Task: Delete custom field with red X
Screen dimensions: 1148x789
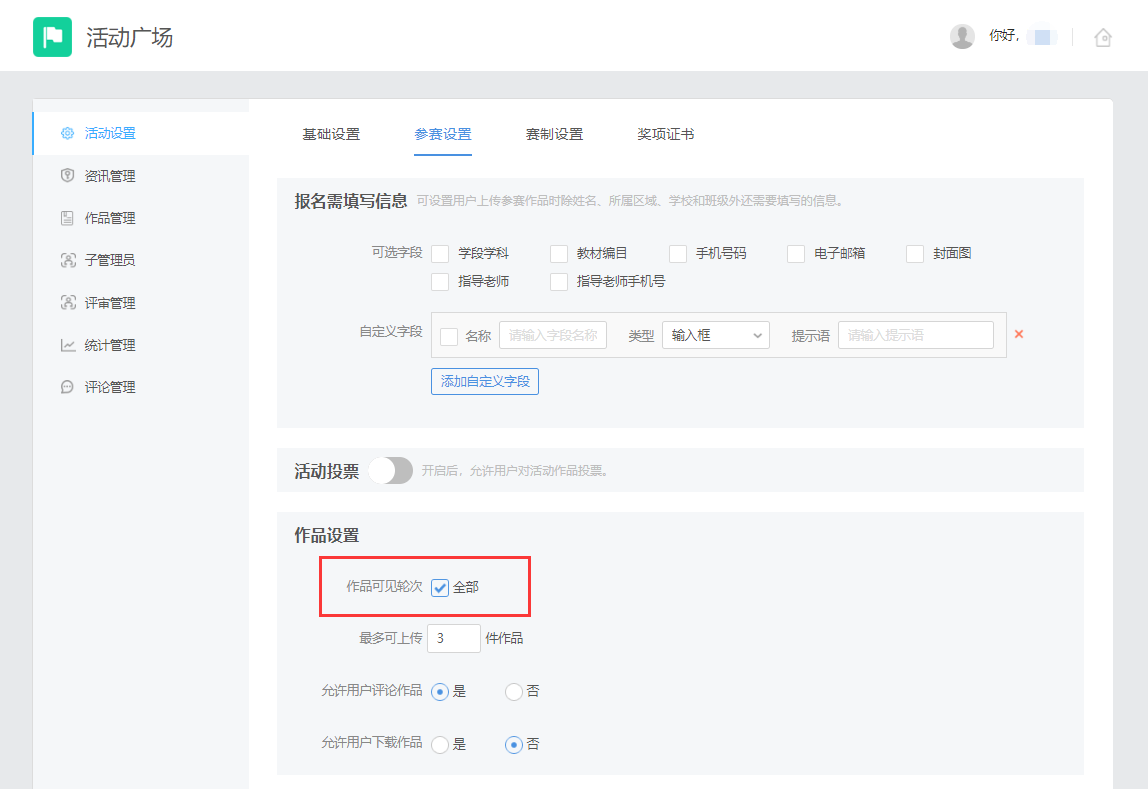Action: (1019, 334)
